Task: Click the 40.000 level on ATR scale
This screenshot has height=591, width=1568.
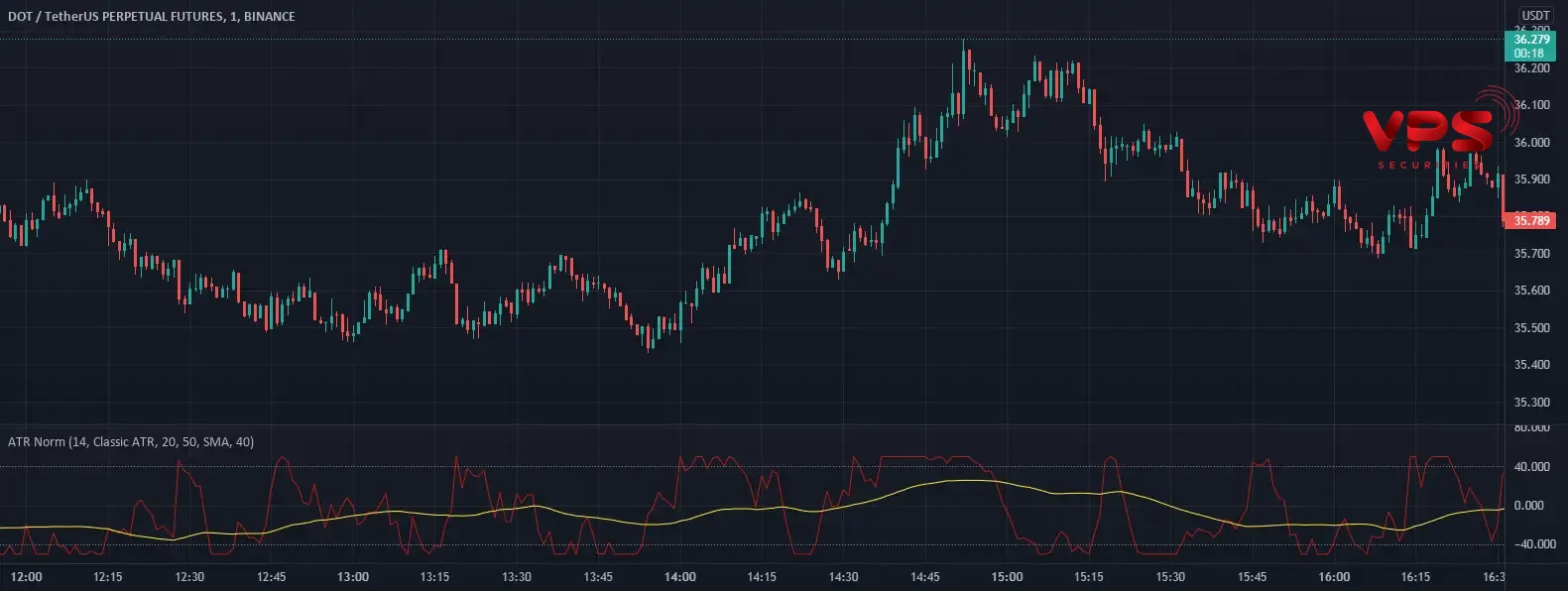Action: (1531, 467)
